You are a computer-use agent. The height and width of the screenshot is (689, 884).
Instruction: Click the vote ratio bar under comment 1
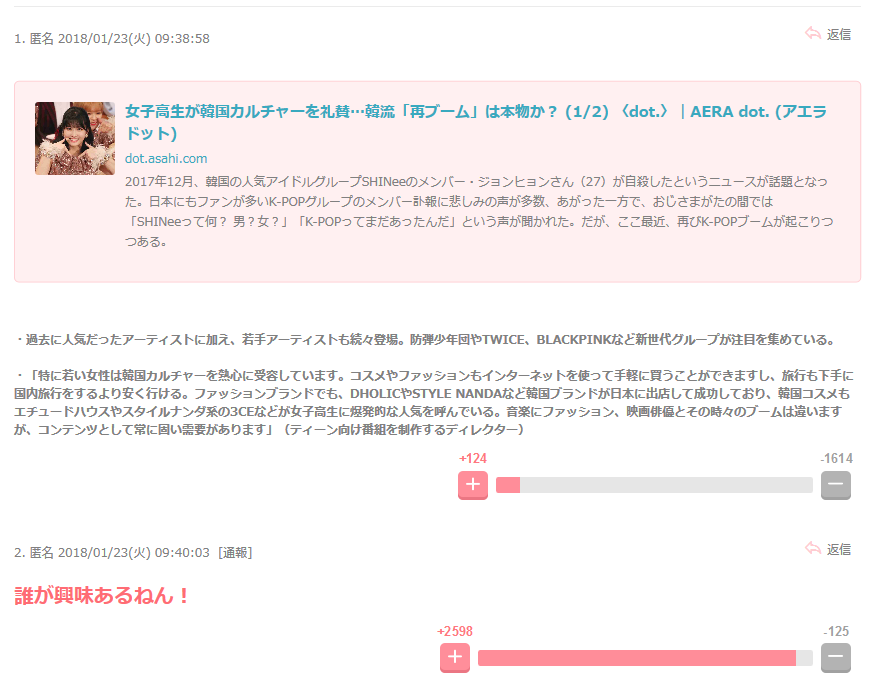(654, 485)
